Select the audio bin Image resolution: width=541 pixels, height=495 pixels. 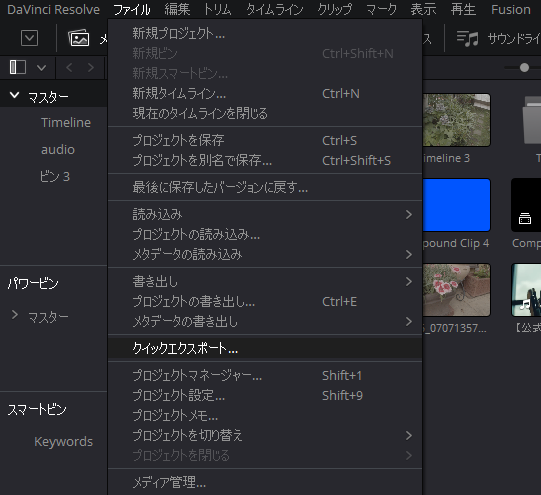58,150
